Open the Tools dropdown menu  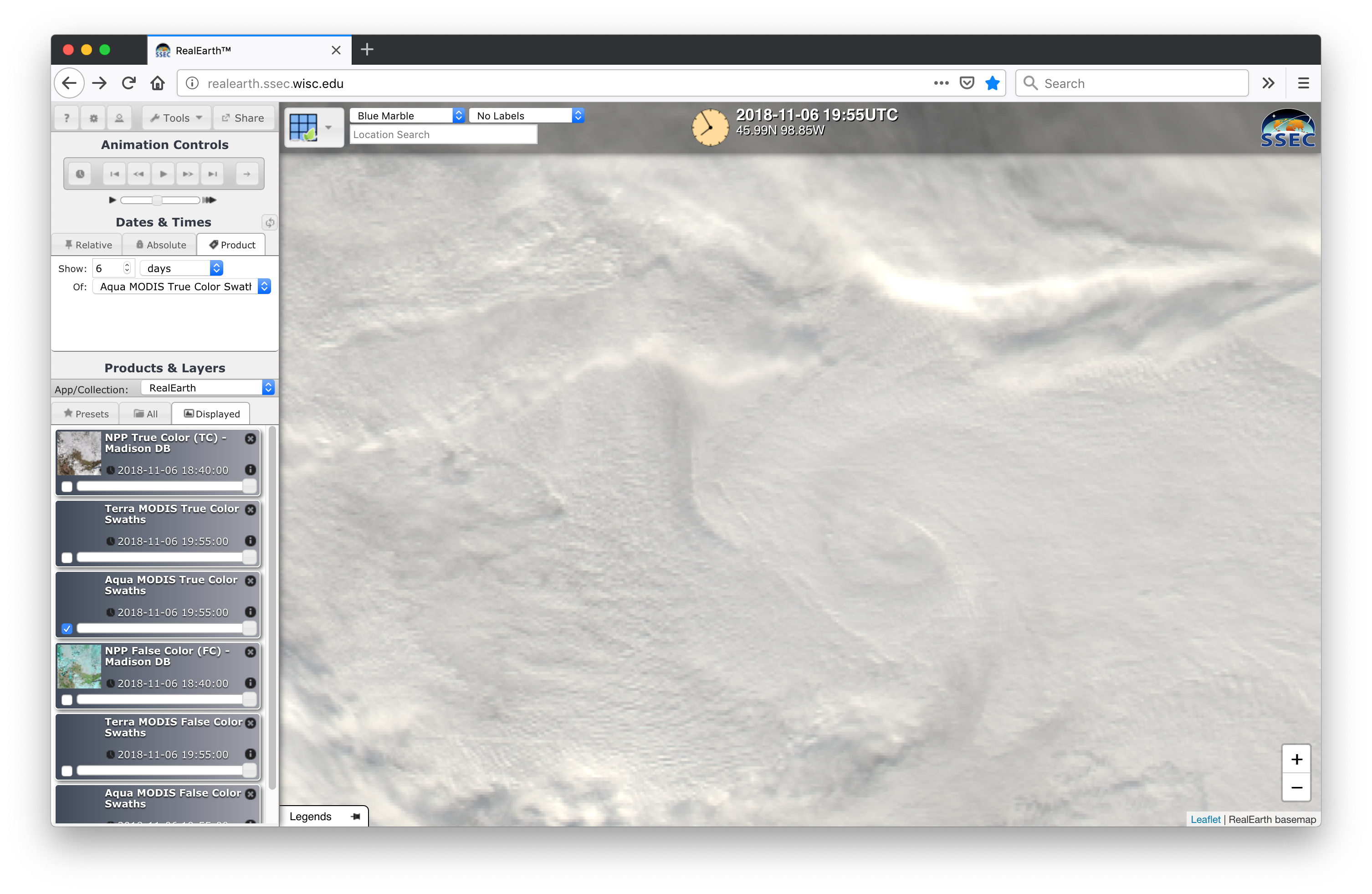tap(176, 118)
